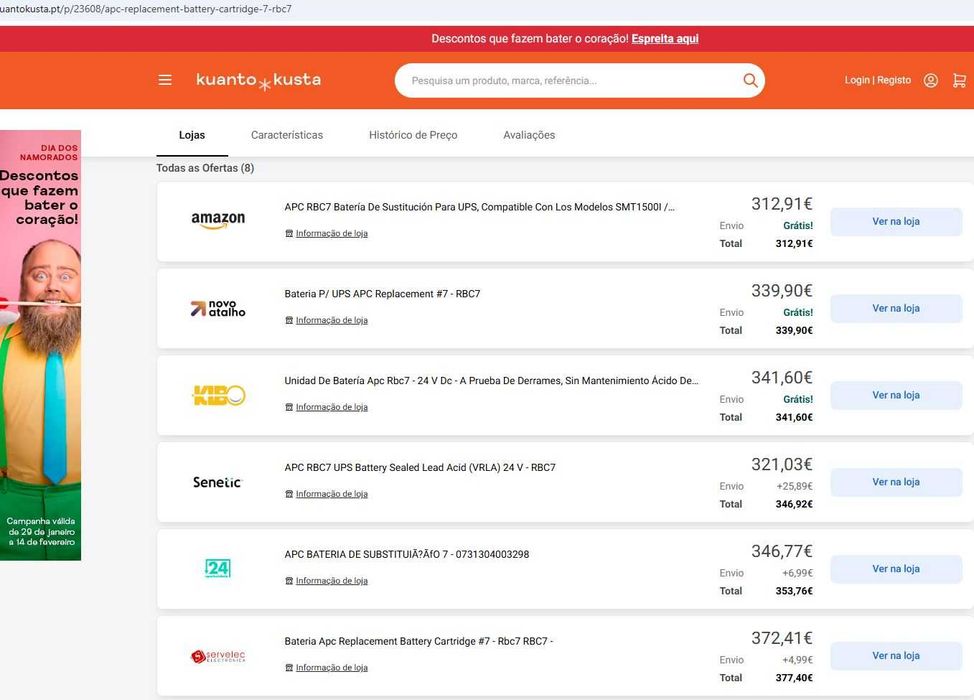
Task: Click Ver na loja for KIBO offer
Action: [896, 395]
